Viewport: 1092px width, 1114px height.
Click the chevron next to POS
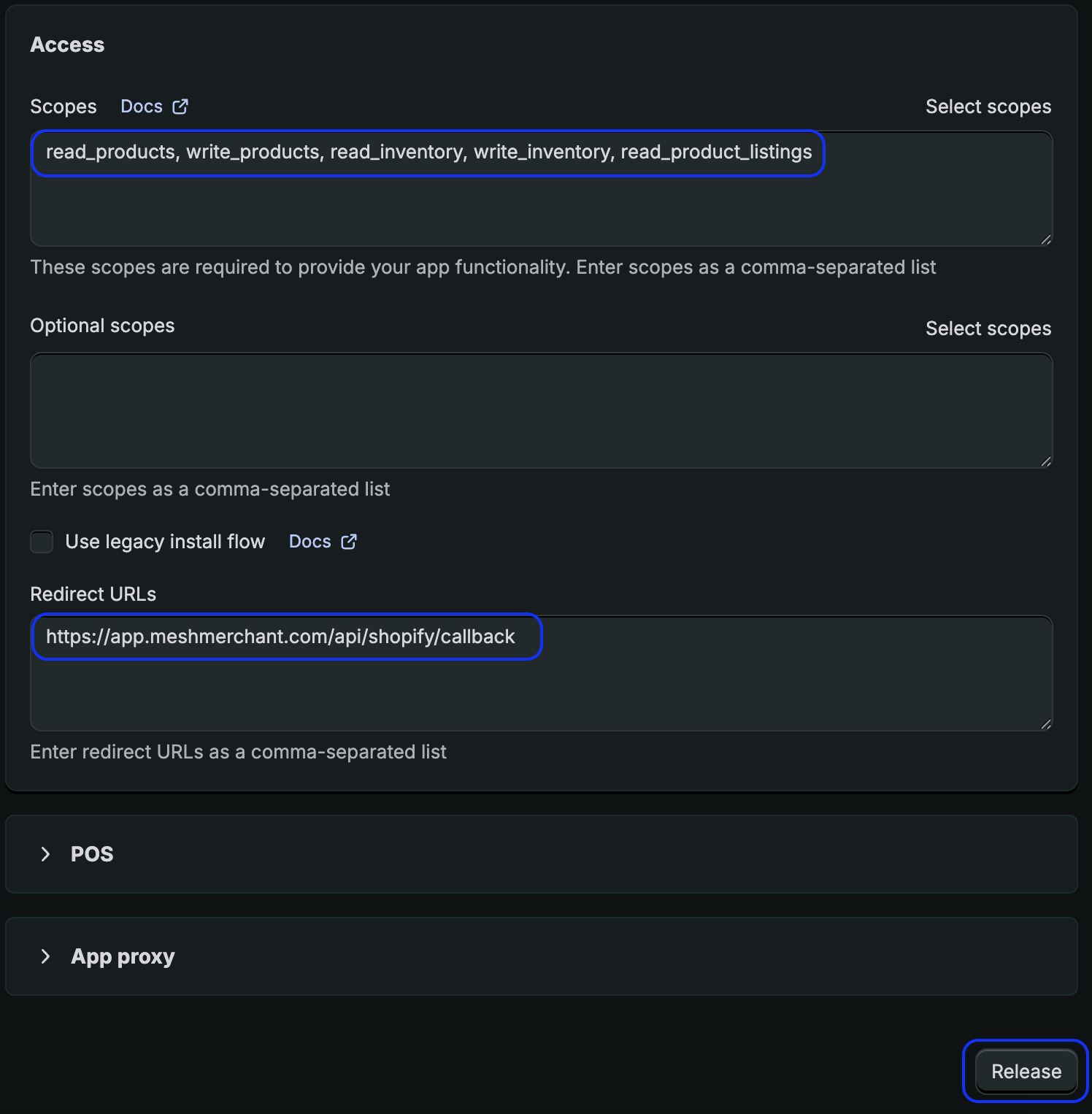46,854
